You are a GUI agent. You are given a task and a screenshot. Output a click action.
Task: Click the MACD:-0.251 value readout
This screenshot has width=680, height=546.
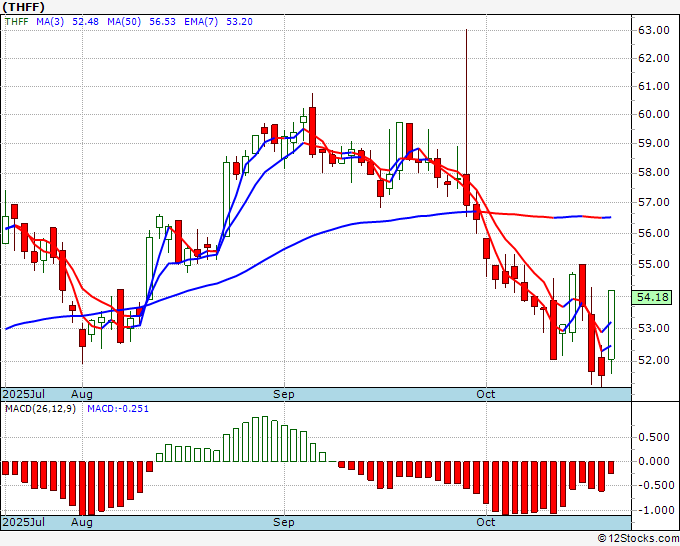(x=118, y=409)
